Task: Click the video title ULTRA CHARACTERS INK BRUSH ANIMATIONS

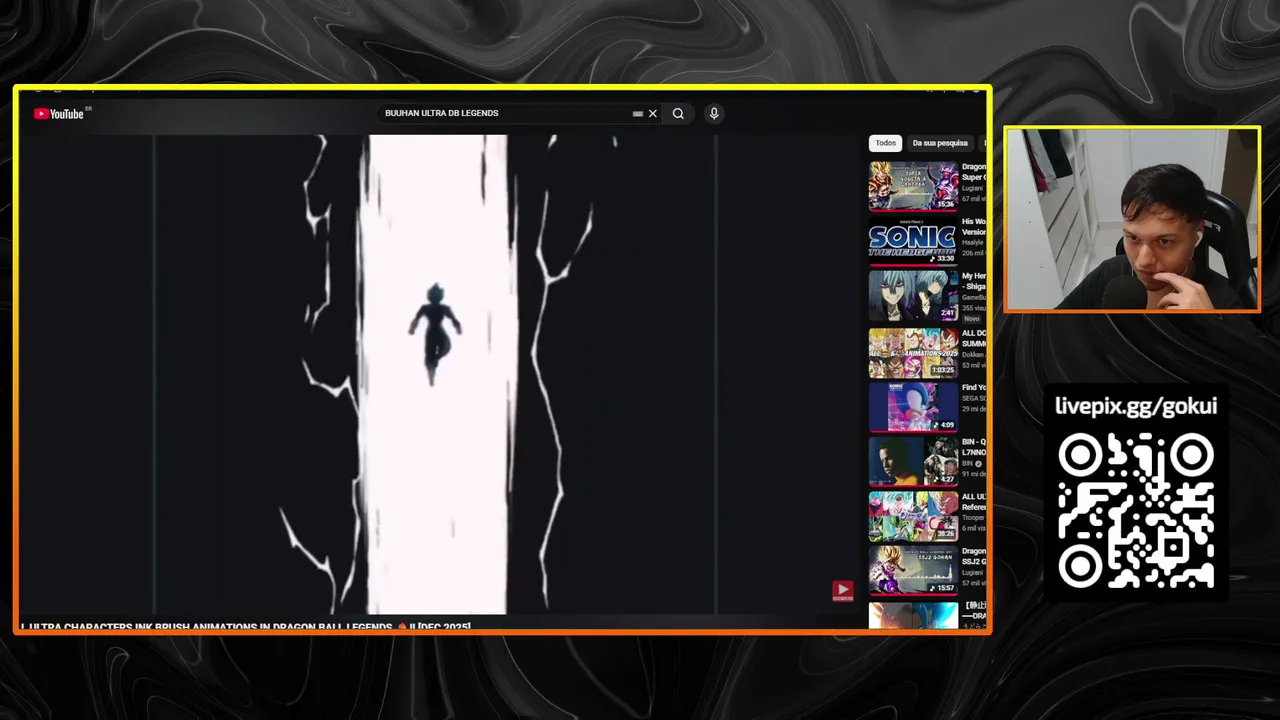Action: 245,627
